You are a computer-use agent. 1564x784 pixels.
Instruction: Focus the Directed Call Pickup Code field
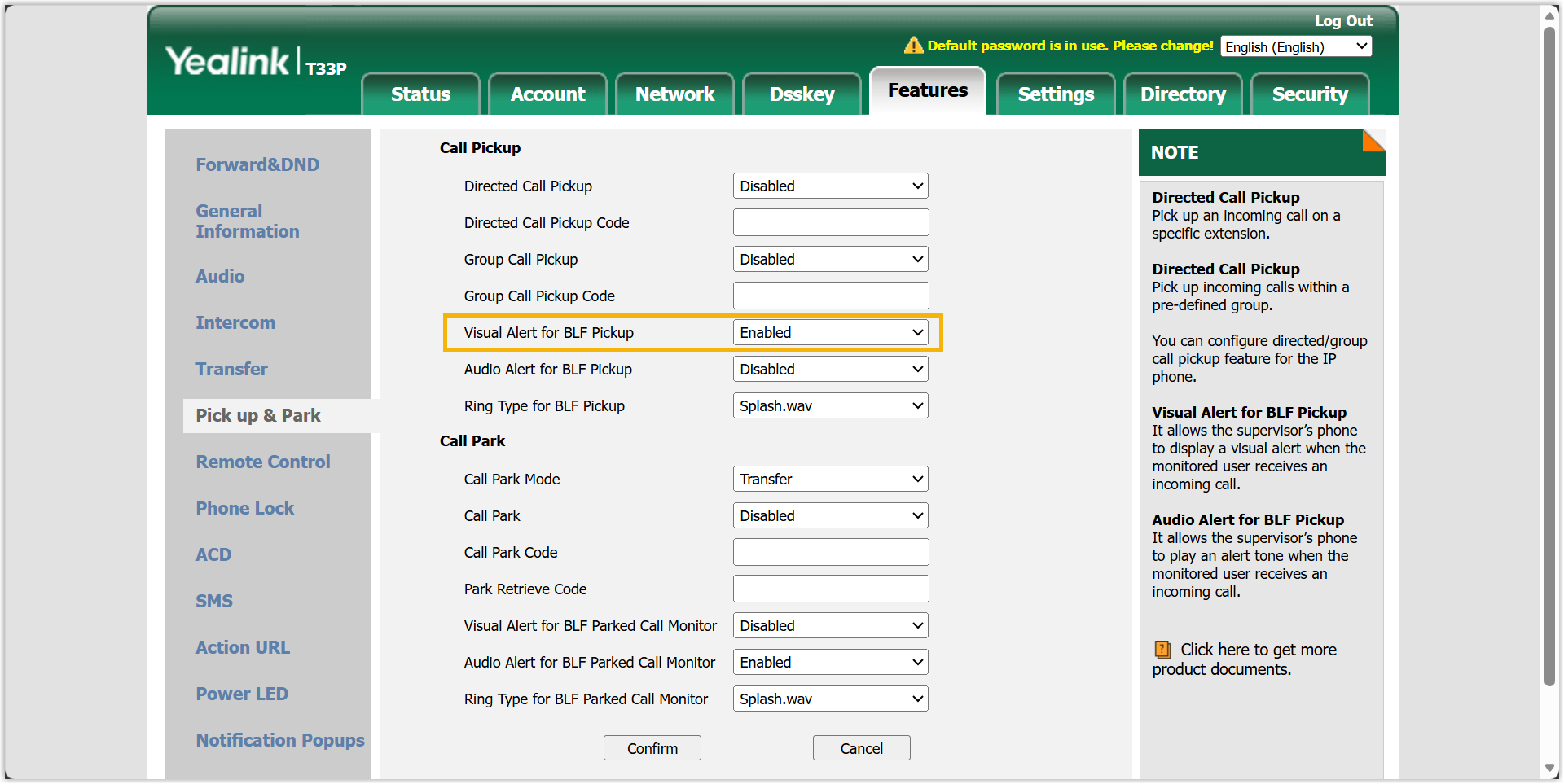coord(830,222)
